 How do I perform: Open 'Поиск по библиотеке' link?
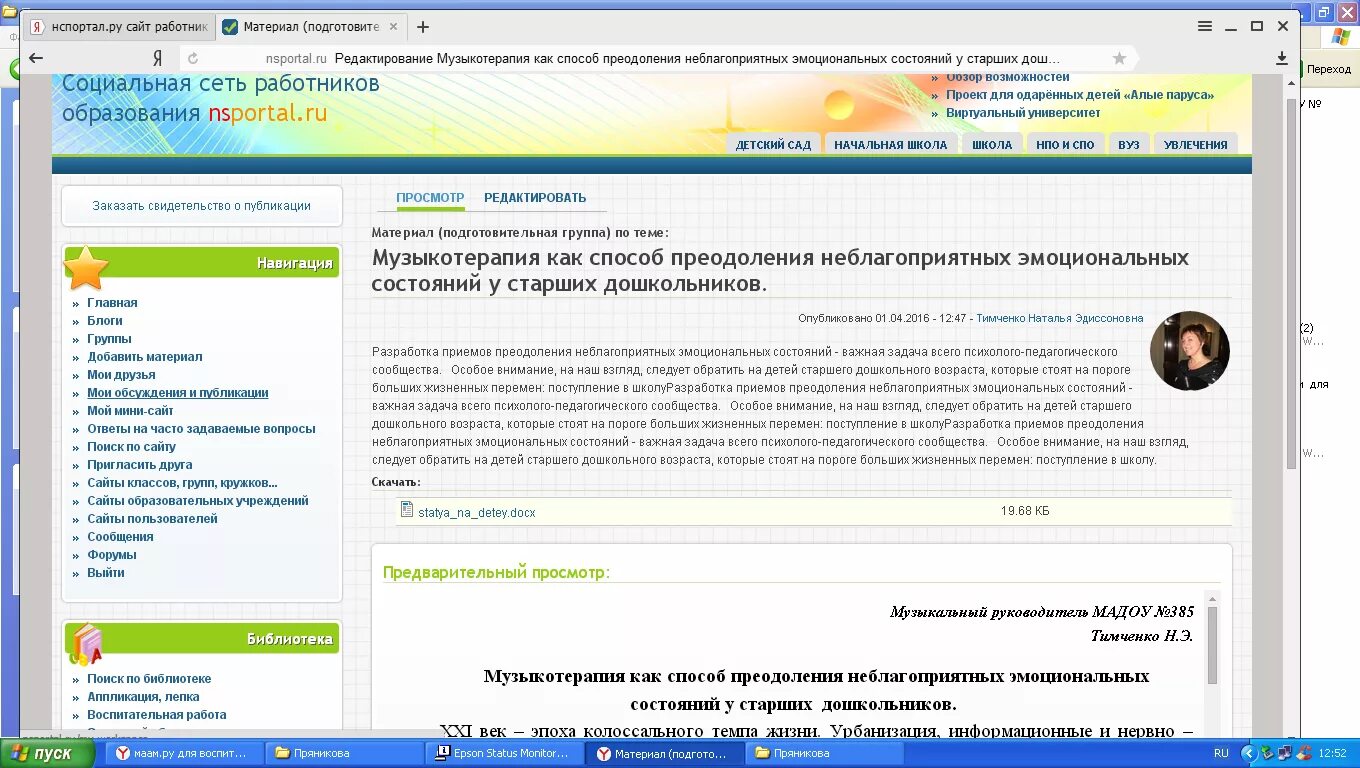[x=149, y=679]
